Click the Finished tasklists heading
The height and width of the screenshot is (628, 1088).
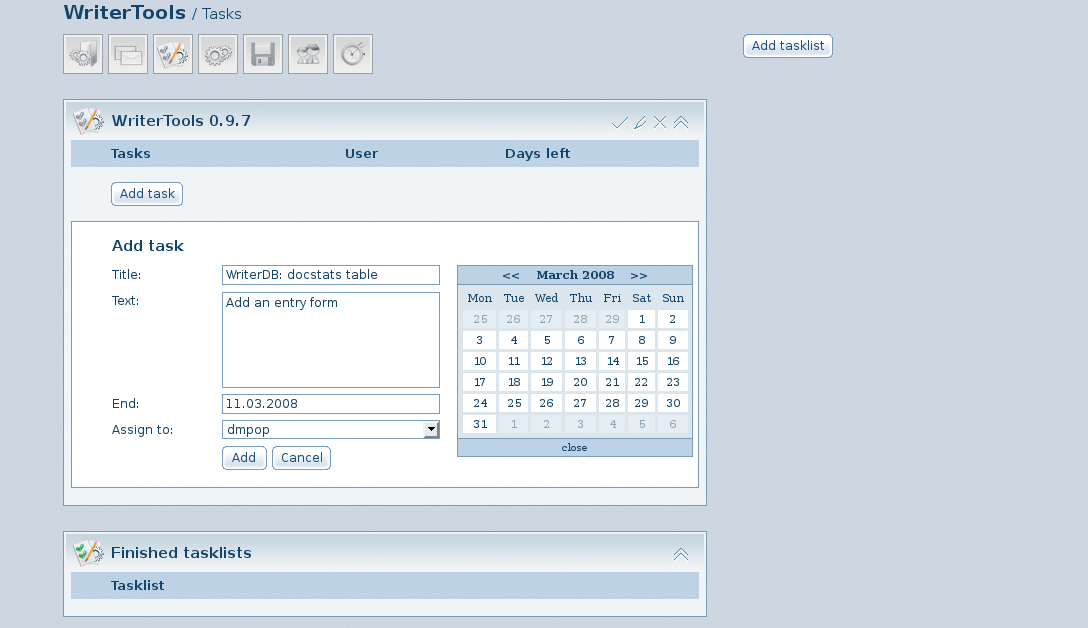click(x=181, y=553)
